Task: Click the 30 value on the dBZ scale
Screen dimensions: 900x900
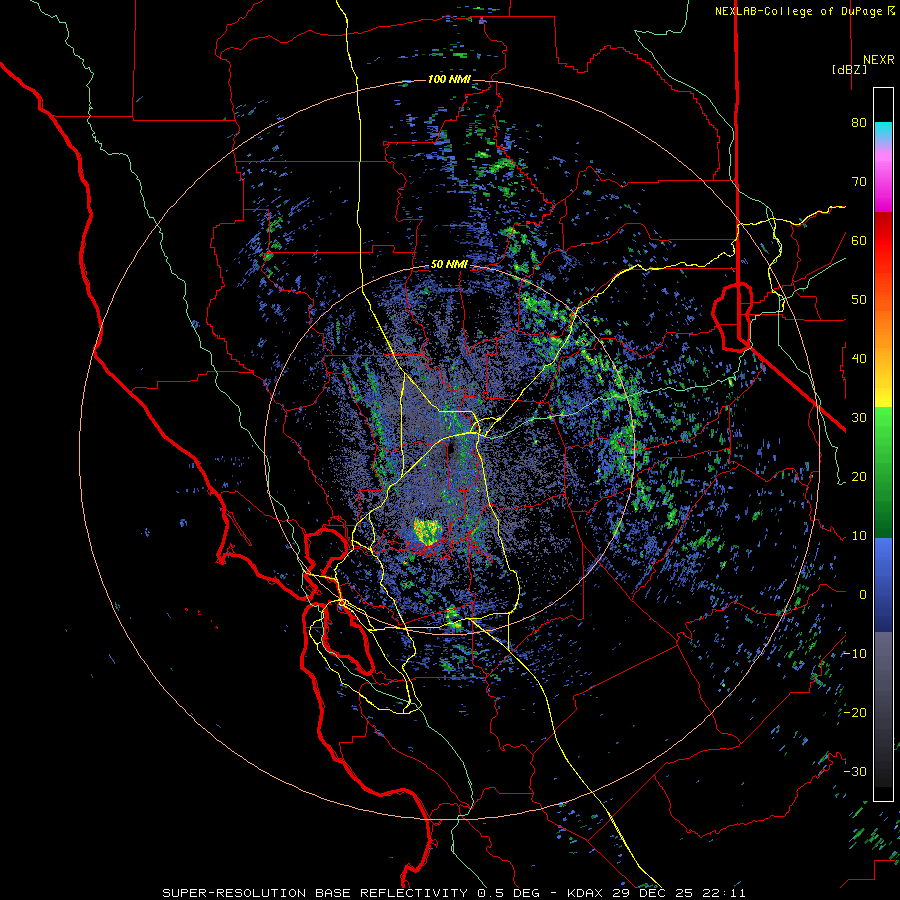Action: click(x=859, y=417)
